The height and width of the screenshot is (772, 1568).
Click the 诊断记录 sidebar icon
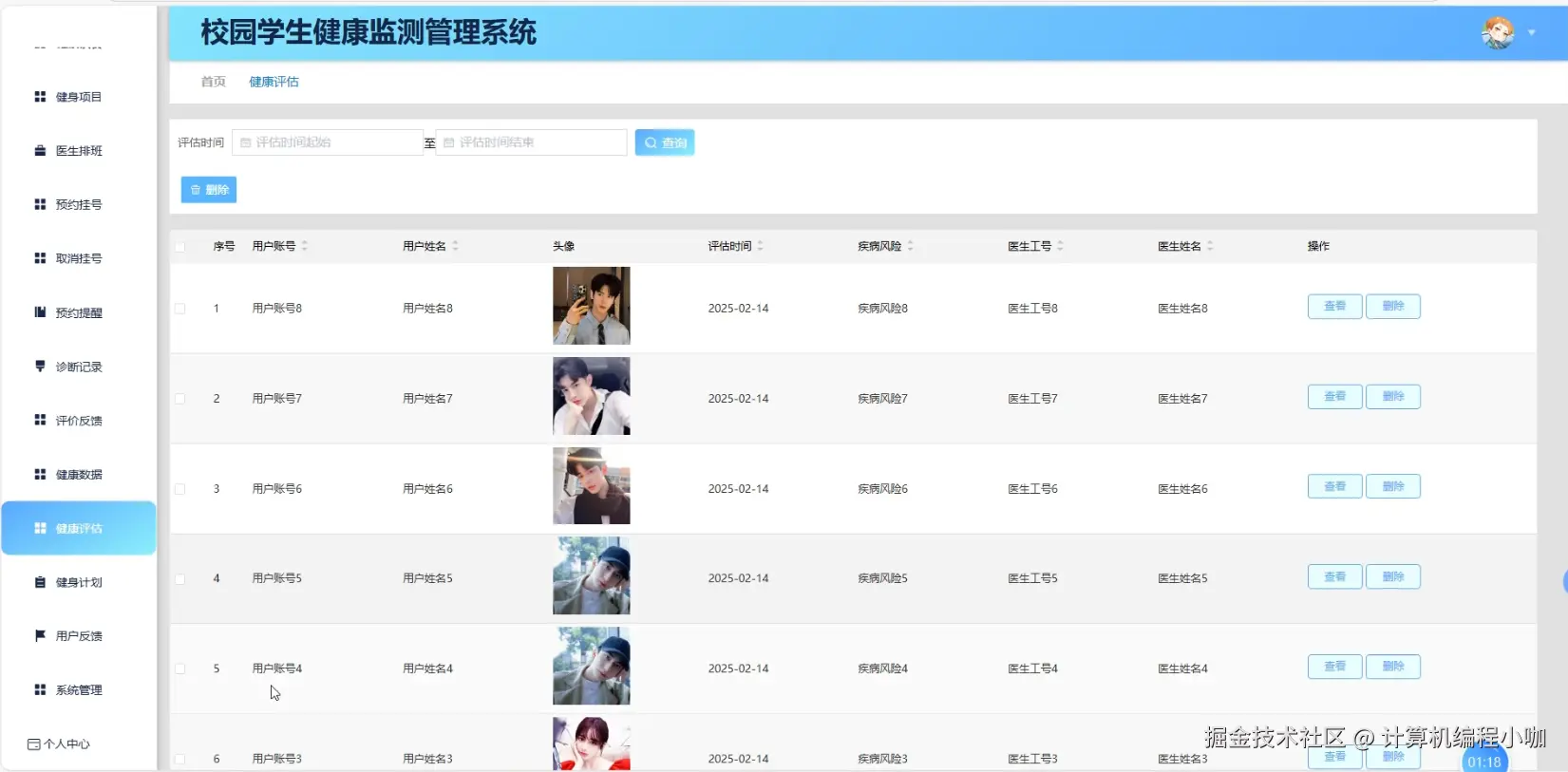(x=40, y=367)
